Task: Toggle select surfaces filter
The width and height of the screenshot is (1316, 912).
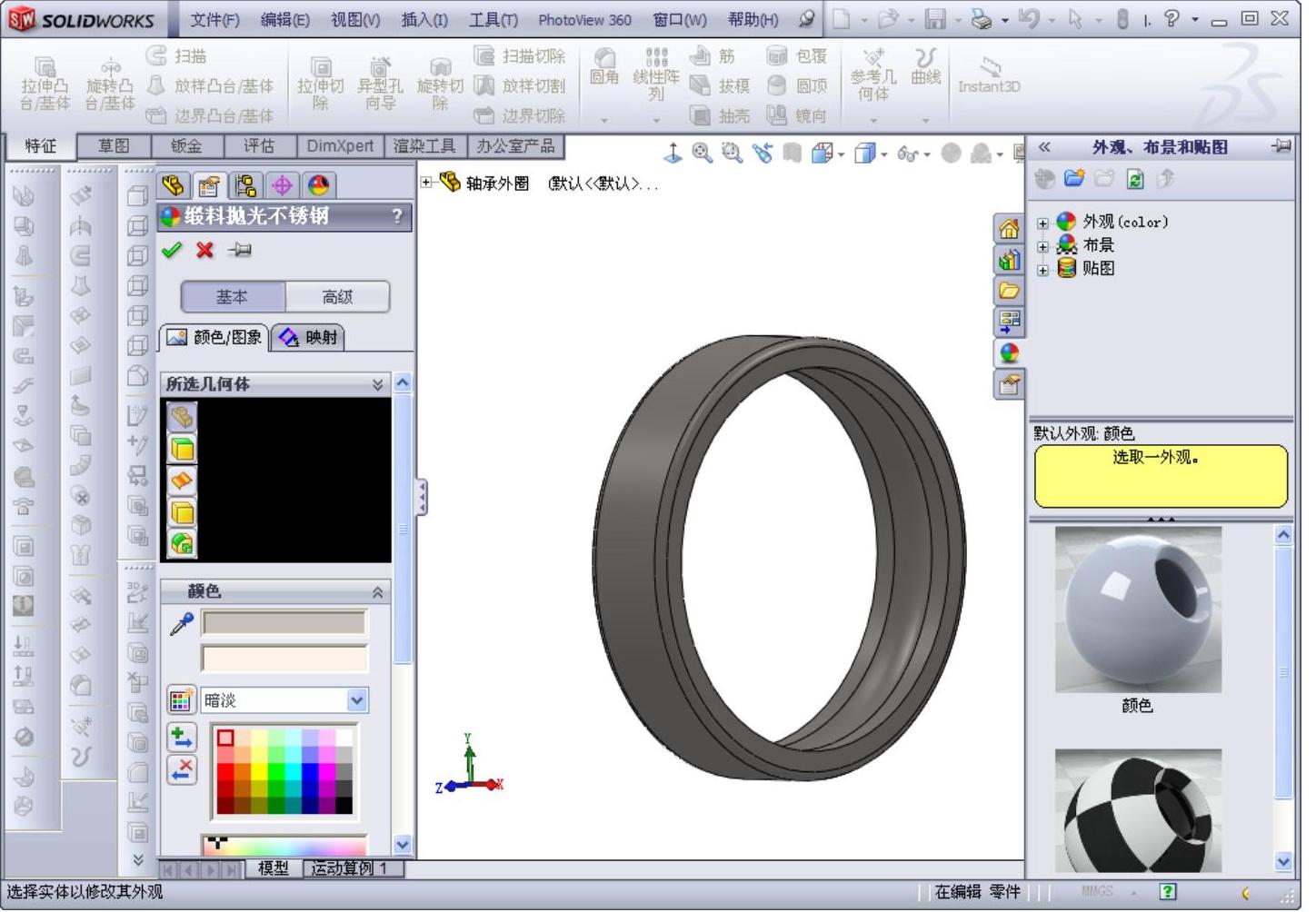Action: 182,481
